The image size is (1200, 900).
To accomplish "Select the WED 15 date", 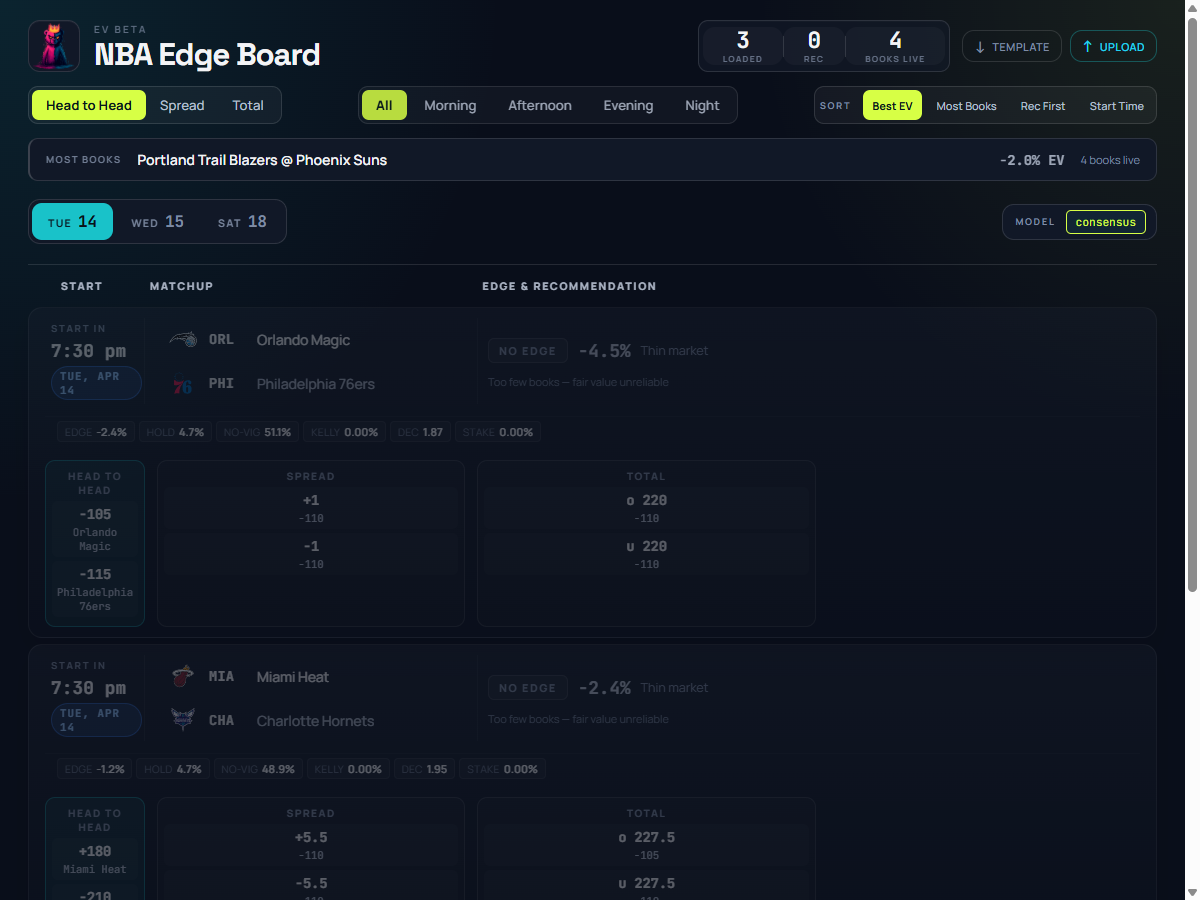I will tap(158, 222).
